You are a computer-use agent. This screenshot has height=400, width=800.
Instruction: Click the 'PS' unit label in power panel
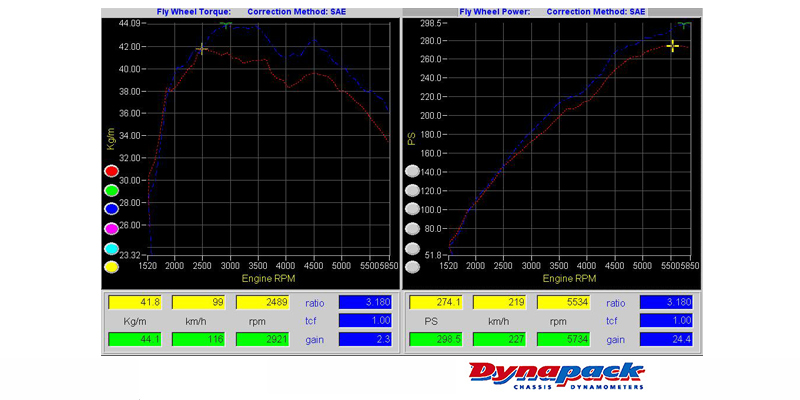click(431, 321)
